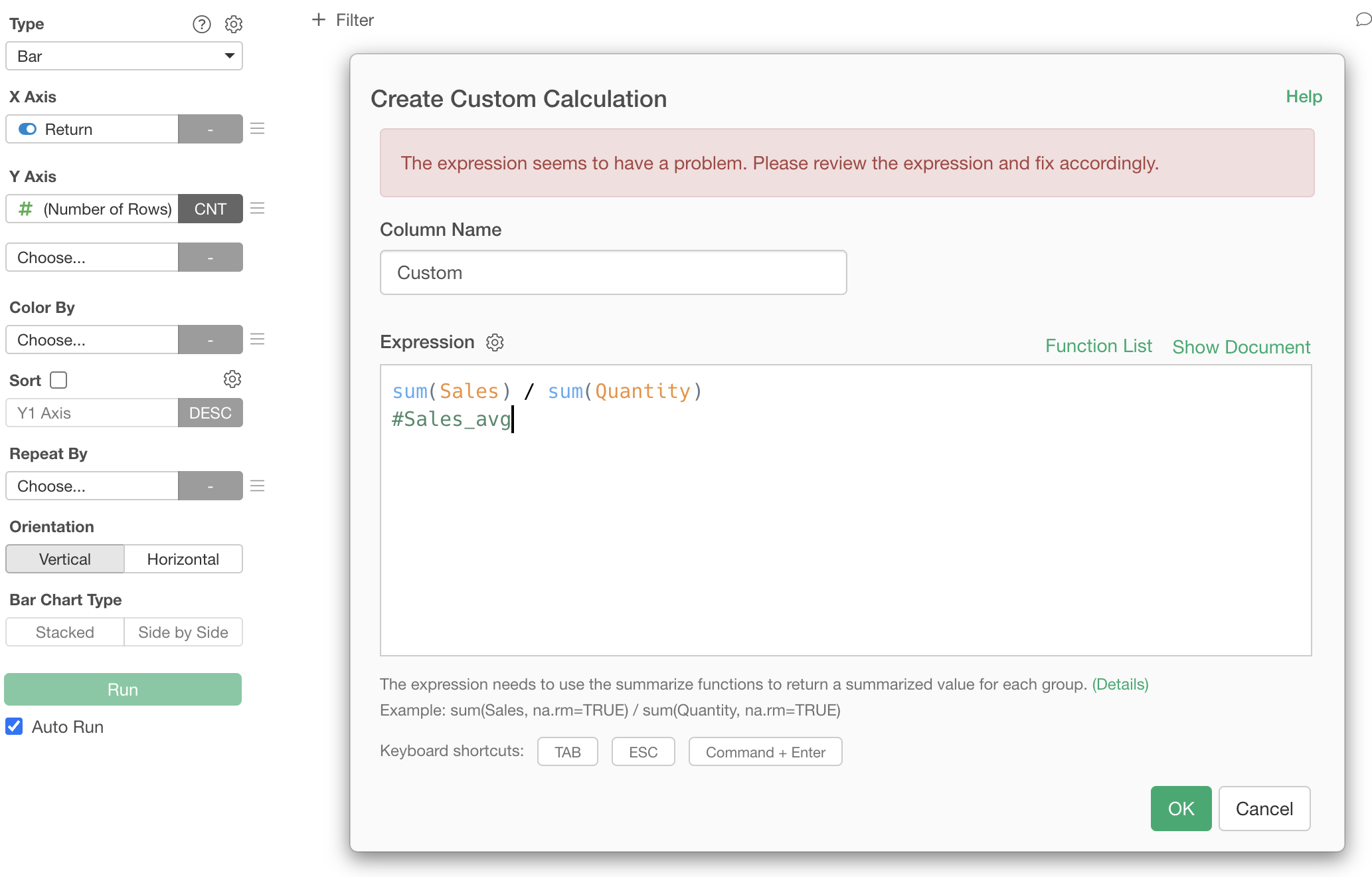Open X Axis function dash dropdown
The height and width of the screenshot is (877, 1372).
211,129
